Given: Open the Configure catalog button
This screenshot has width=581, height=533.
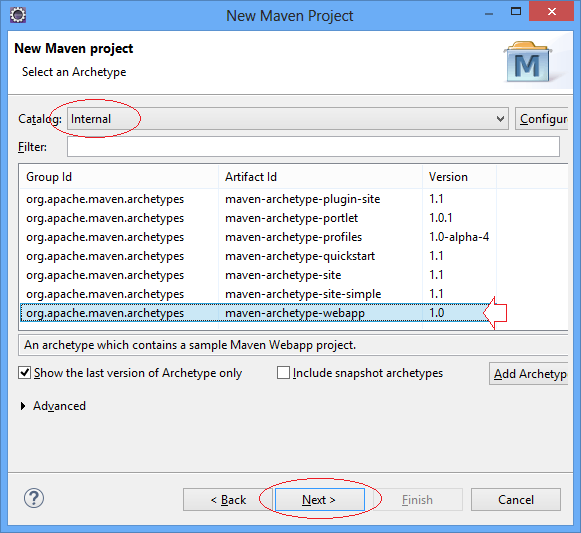Looking at the screenshot, I should tap(541, 119).
